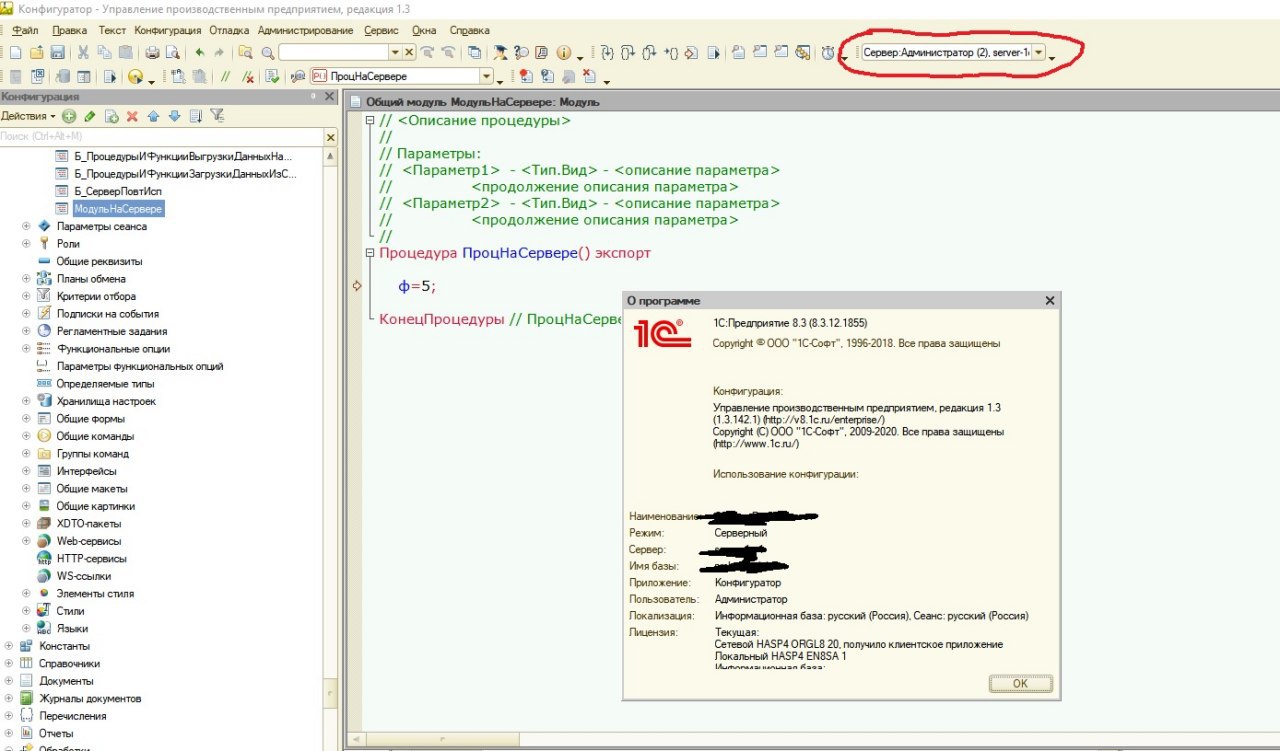Open the Отладка menu
The height and width of the screenshot is (751, 1280).
pos(229,30)
